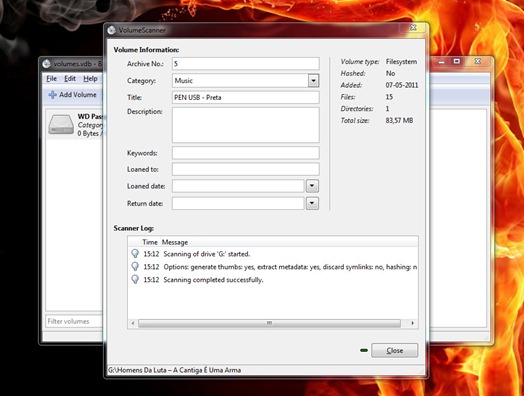524x396 pixels.
Task: Click the green status indicator beside Close
Action: (x=364, y=350)
